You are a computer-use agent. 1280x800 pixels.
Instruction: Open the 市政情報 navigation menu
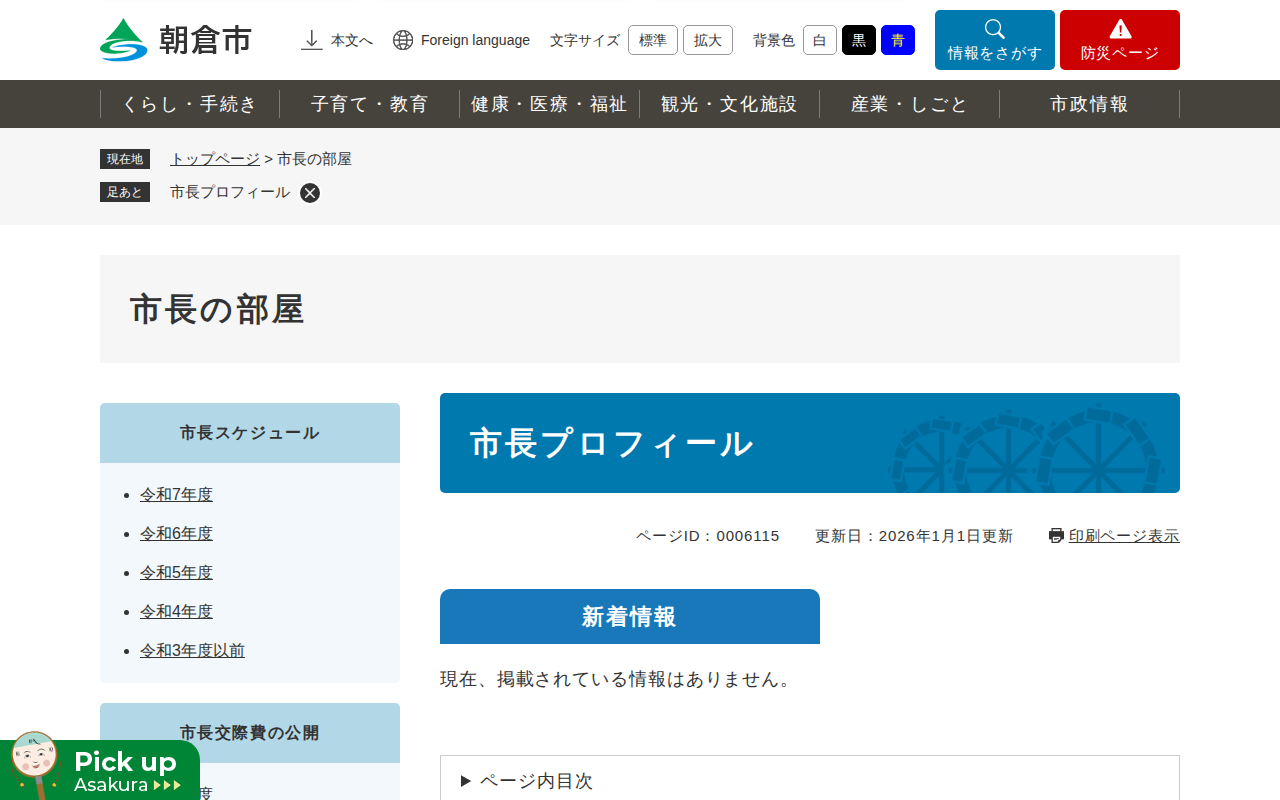pos(1089,104)
